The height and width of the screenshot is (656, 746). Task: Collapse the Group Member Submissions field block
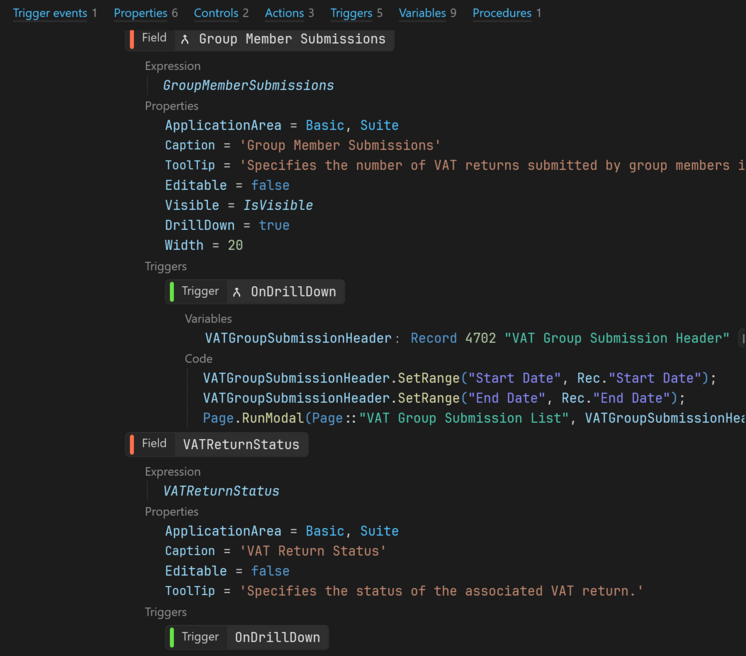259,39
